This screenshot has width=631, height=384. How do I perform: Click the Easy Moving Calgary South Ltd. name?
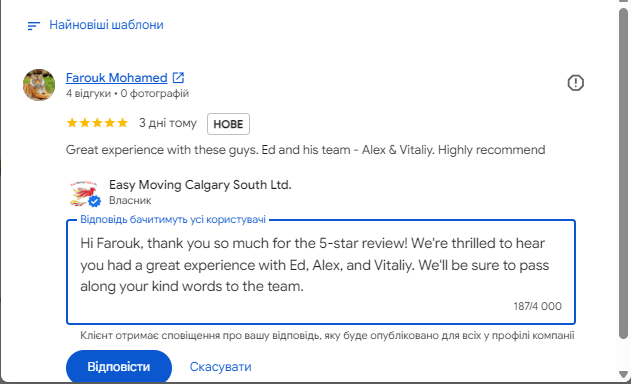coord(200,185)
